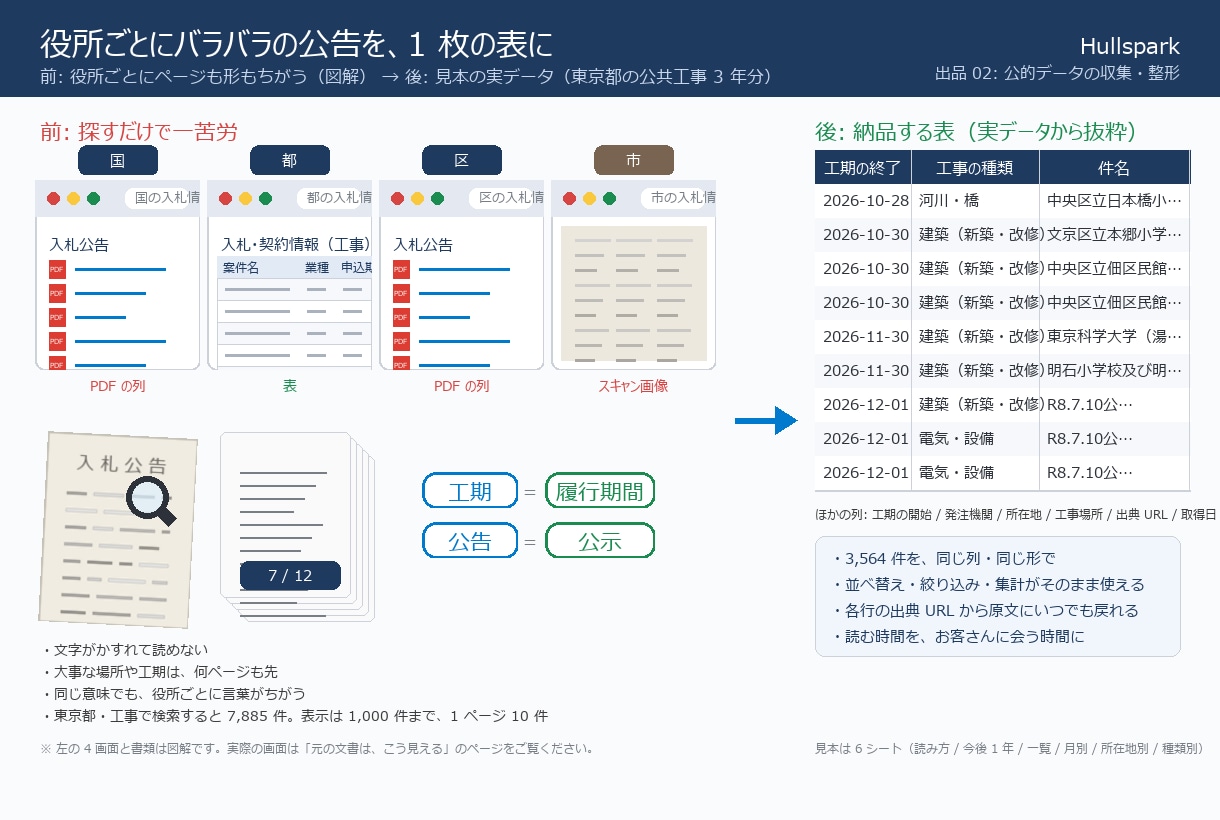Select the 文京区立本郷小学… cell

(x=1114, y=235)
